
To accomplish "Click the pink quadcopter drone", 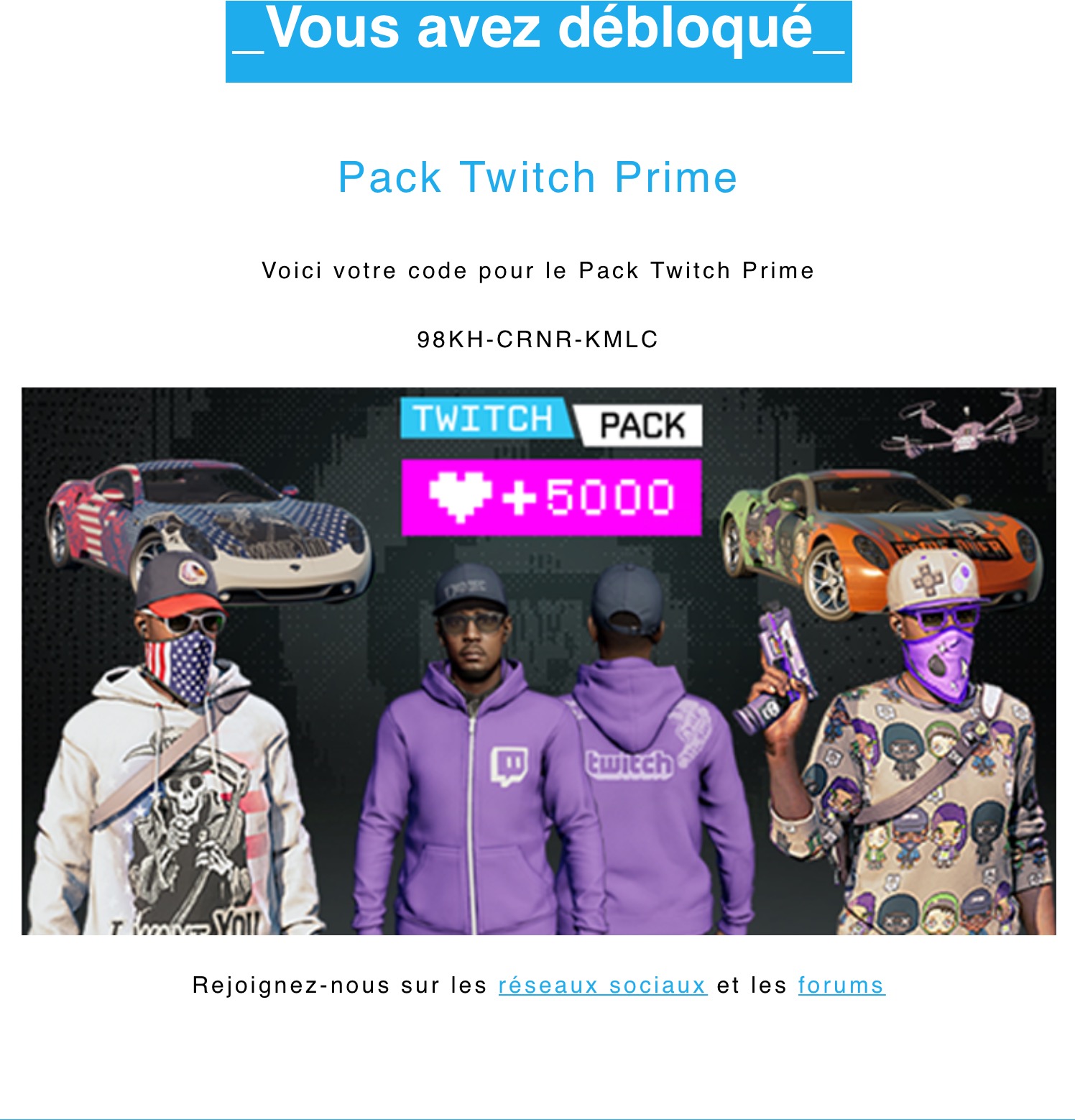I will [x=963, y=424].
